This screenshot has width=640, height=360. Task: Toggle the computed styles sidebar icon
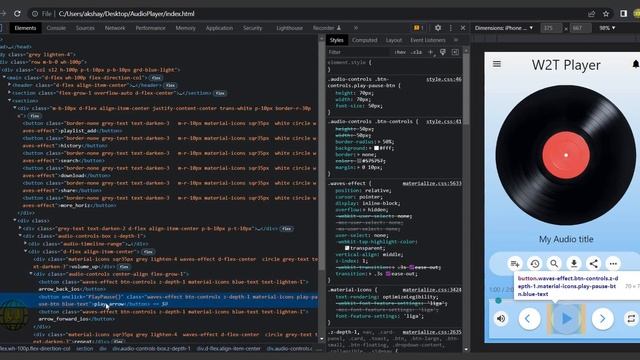click(455, 52)
